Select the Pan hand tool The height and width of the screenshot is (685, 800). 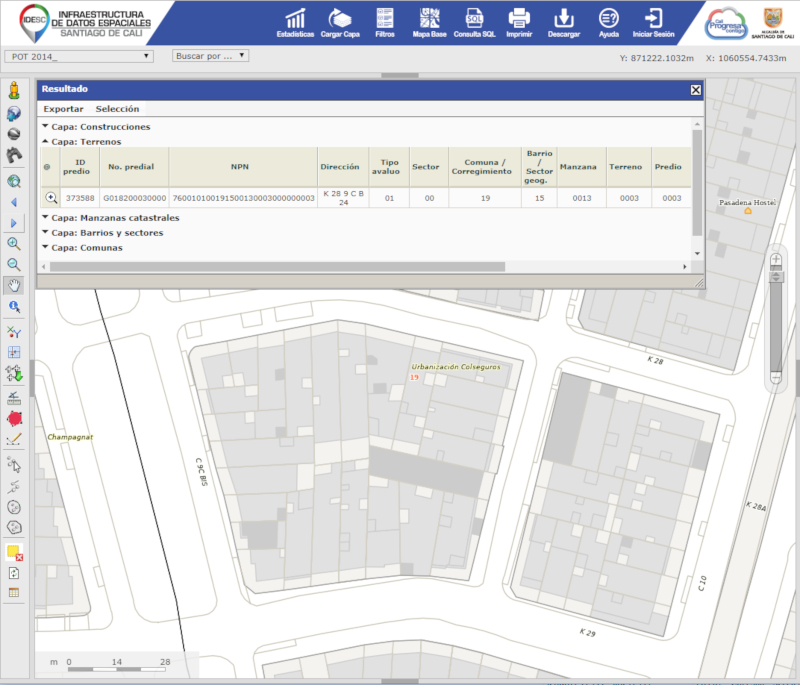[x=14, y=284]
